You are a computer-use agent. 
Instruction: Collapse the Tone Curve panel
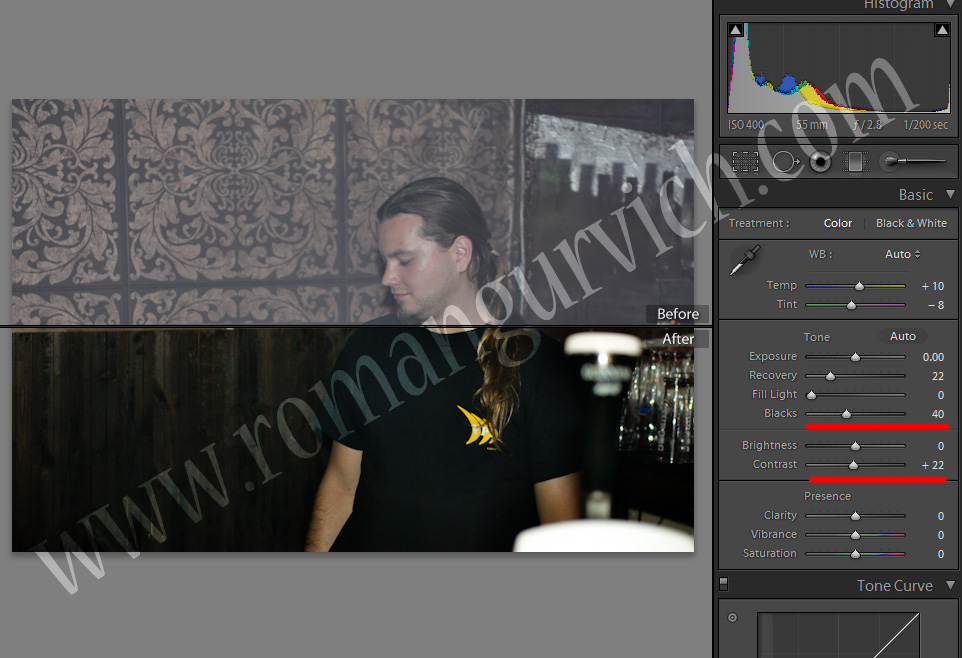[x=949, y=586]
